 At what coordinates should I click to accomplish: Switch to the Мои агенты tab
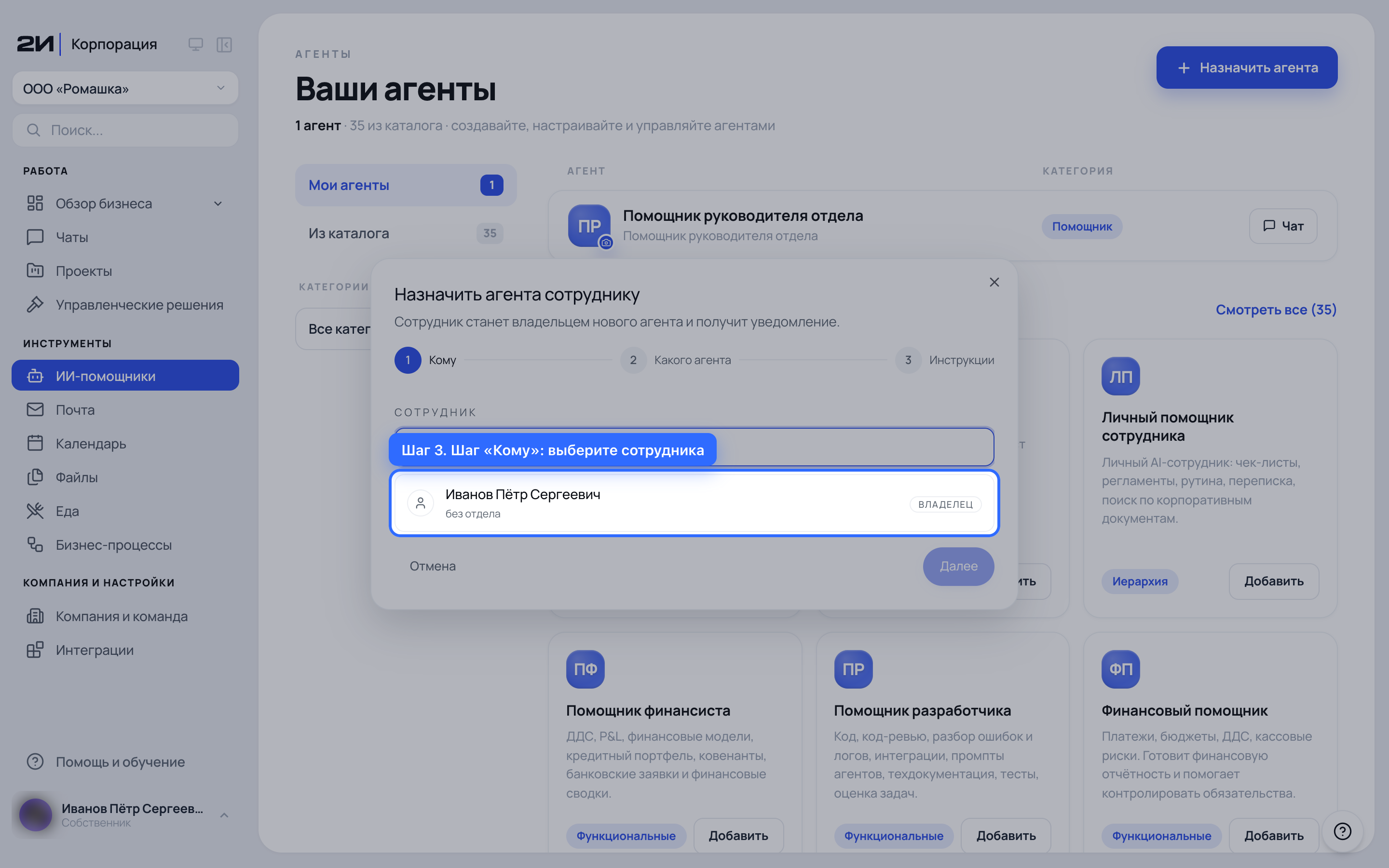click(x=406, y=186)
